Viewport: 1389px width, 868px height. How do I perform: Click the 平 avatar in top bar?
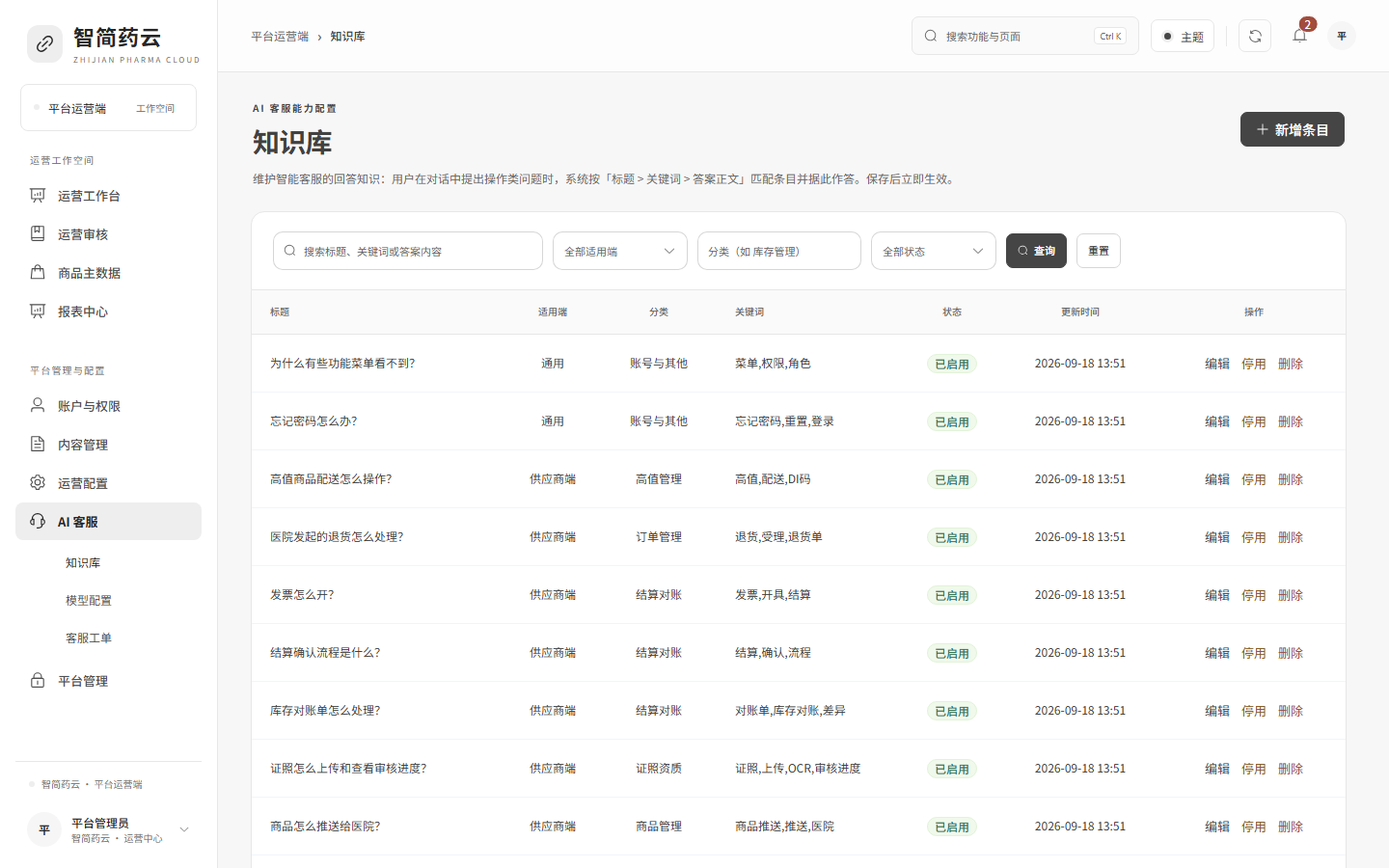pos(1342,36)
